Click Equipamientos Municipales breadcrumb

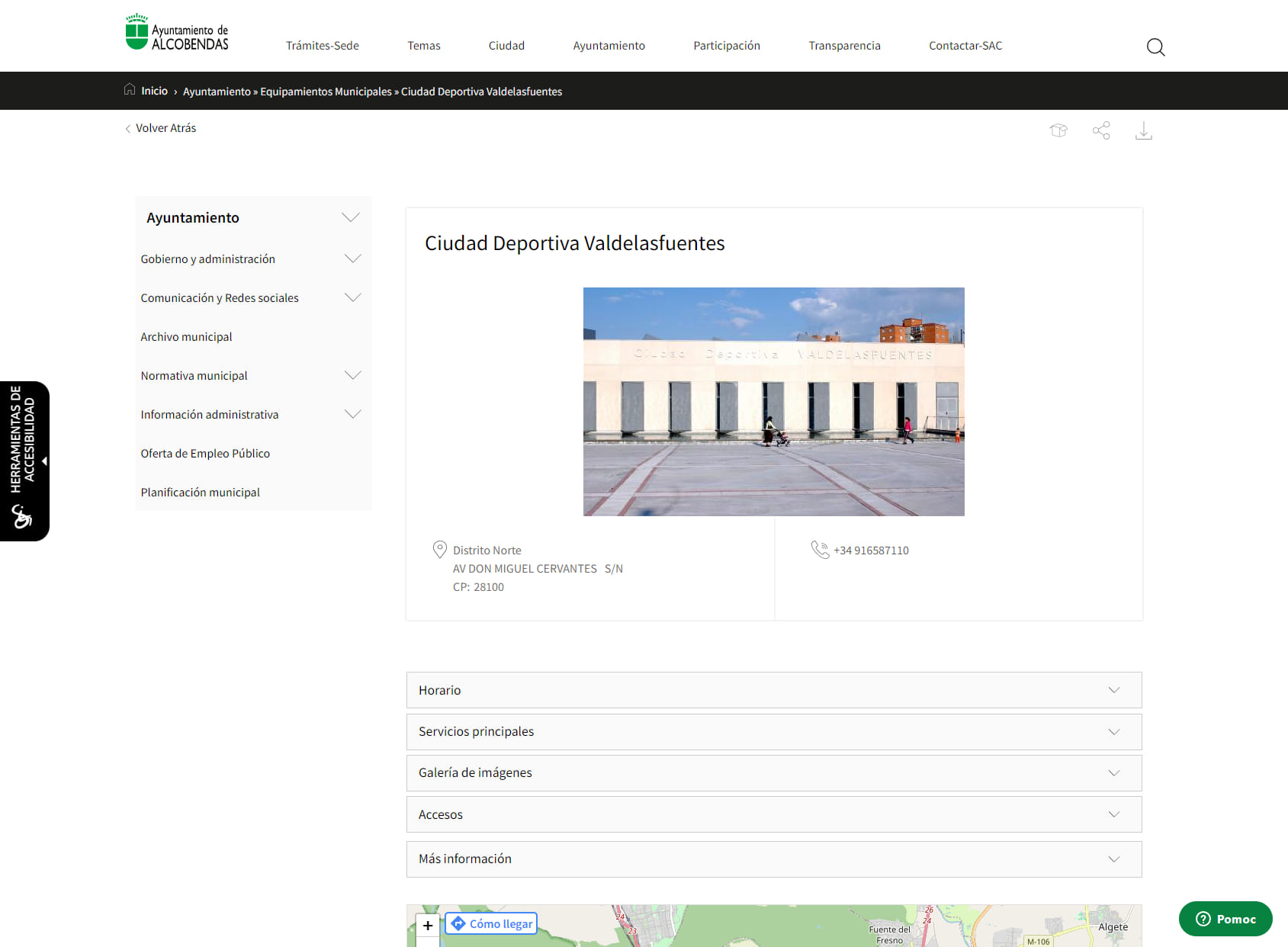pyautogui.click(x=326, y=91)
